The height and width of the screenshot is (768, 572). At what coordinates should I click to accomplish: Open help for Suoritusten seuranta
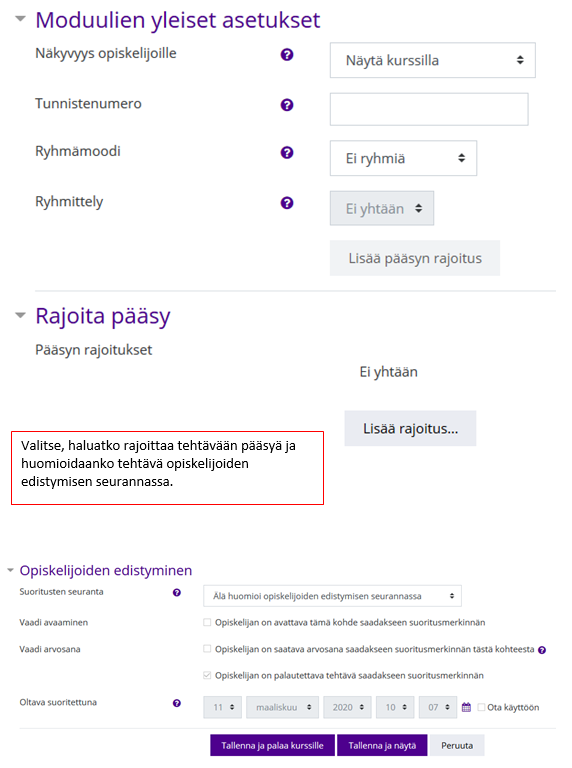177,593
